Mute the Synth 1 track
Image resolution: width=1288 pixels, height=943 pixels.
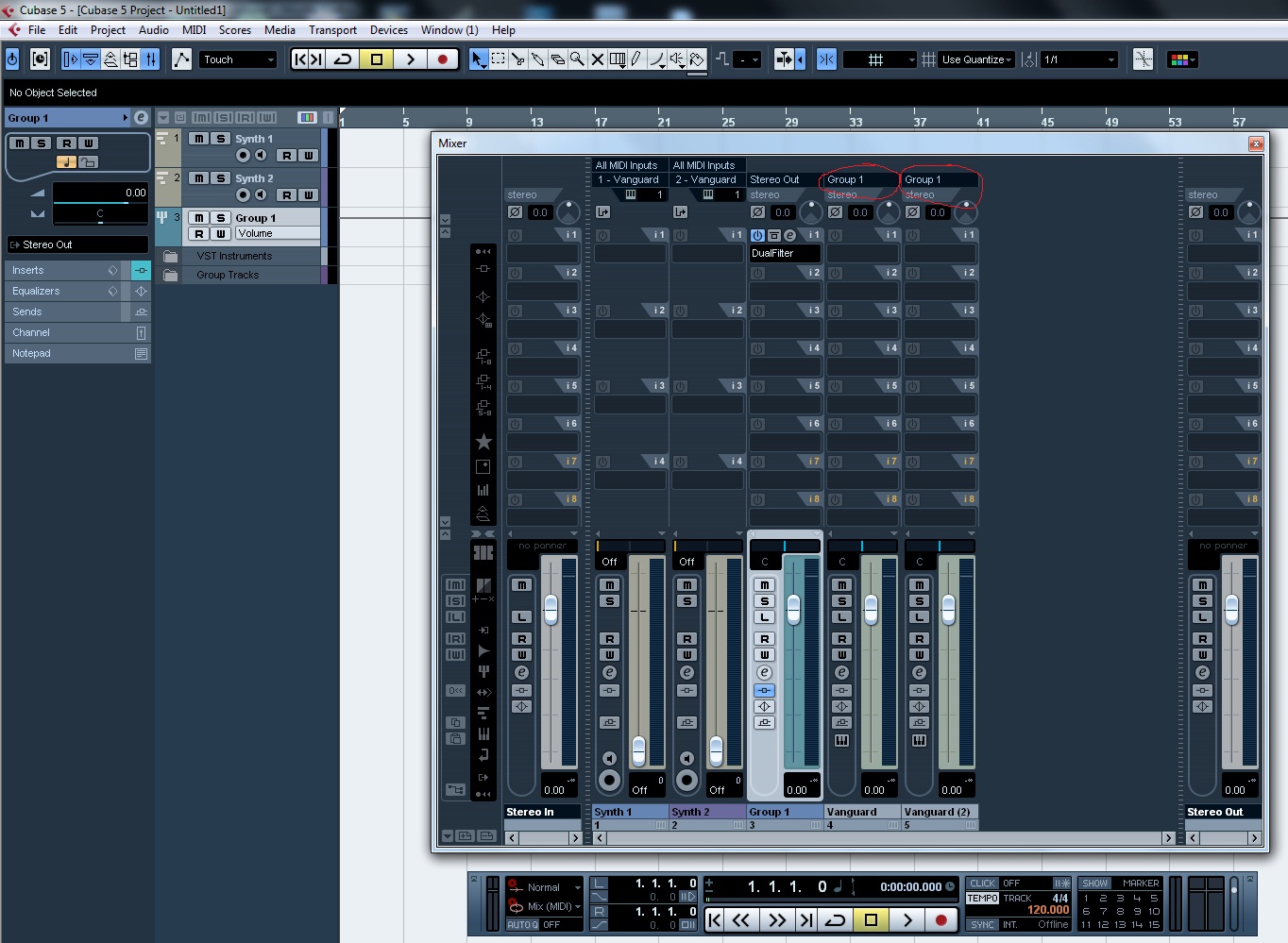pyautogui.click(x=198, y=139)
